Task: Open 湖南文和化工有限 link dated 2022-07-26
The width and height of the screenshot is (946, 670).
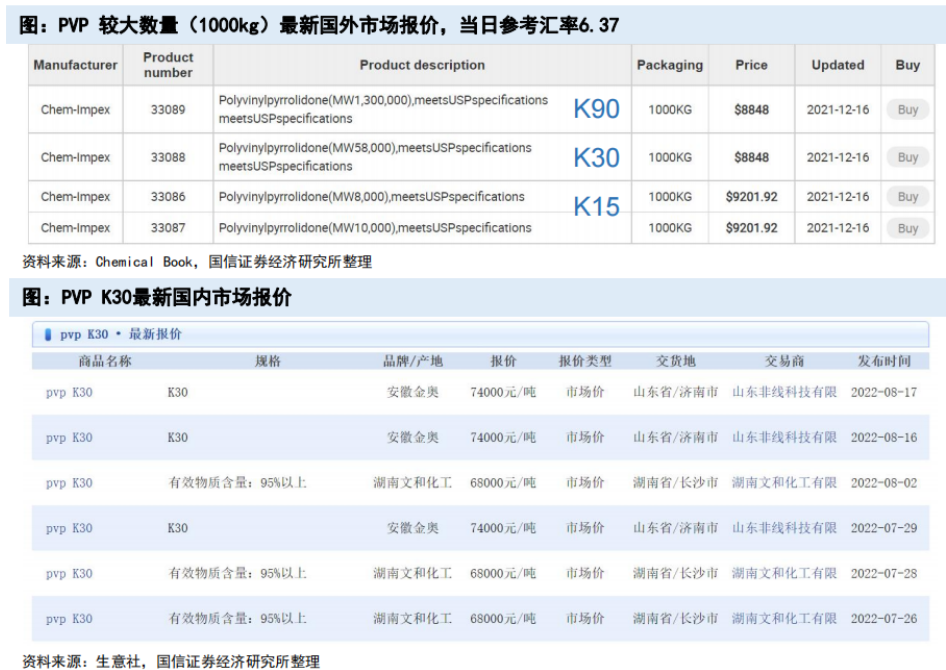Action: click(784, 618)
